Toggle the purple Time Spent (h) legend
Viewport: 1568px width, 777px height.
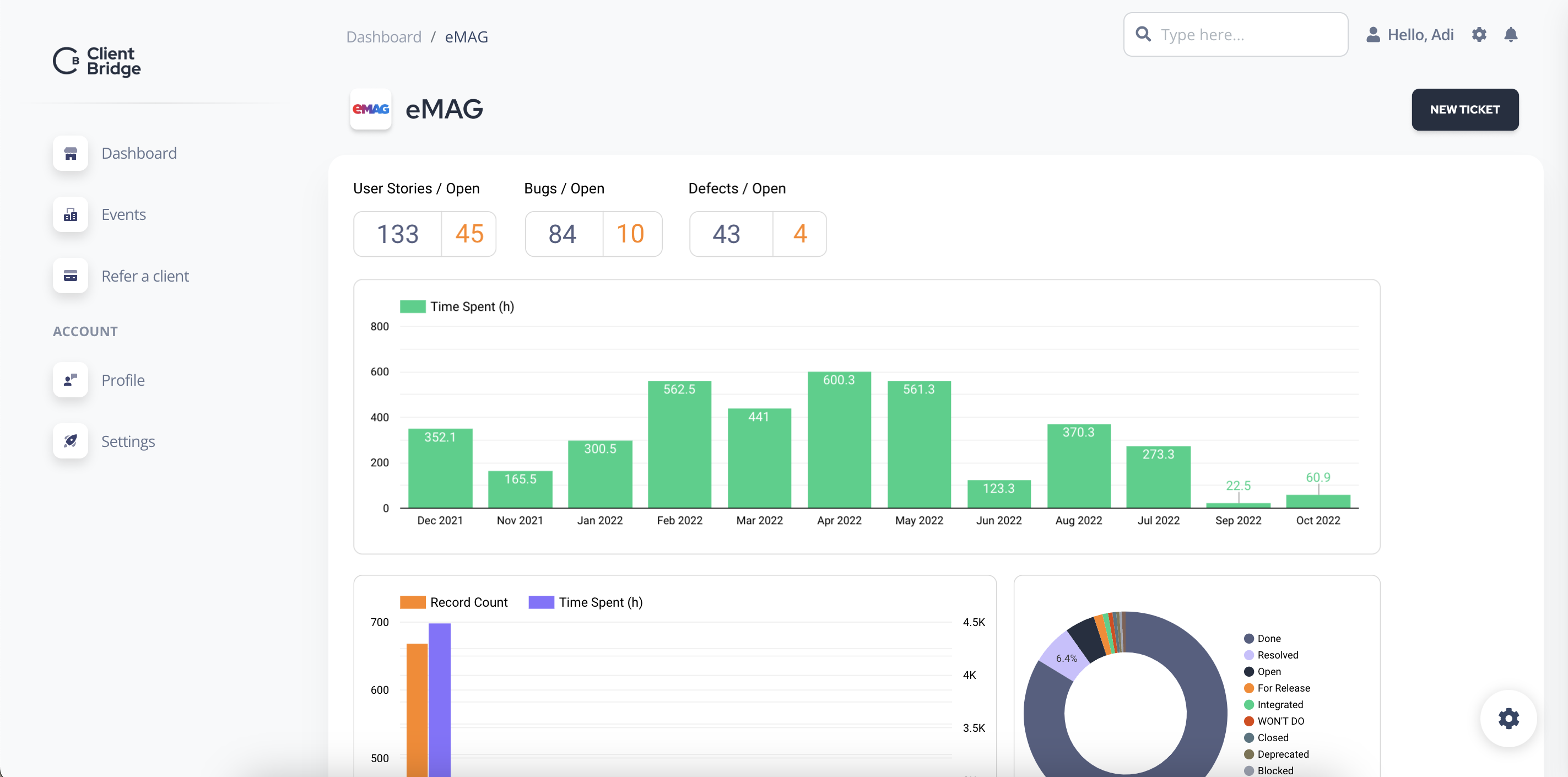pyautogui.click(x=586, y=602)
